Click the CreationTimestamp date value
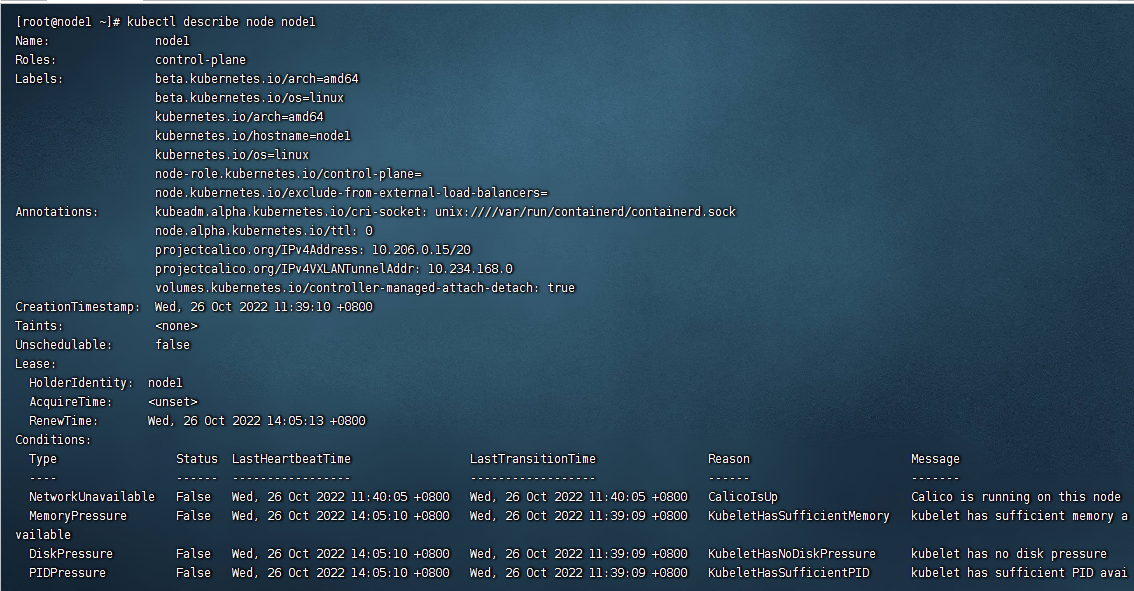The height and width of the screenshot is (591, 1134). tap(263, 307)
